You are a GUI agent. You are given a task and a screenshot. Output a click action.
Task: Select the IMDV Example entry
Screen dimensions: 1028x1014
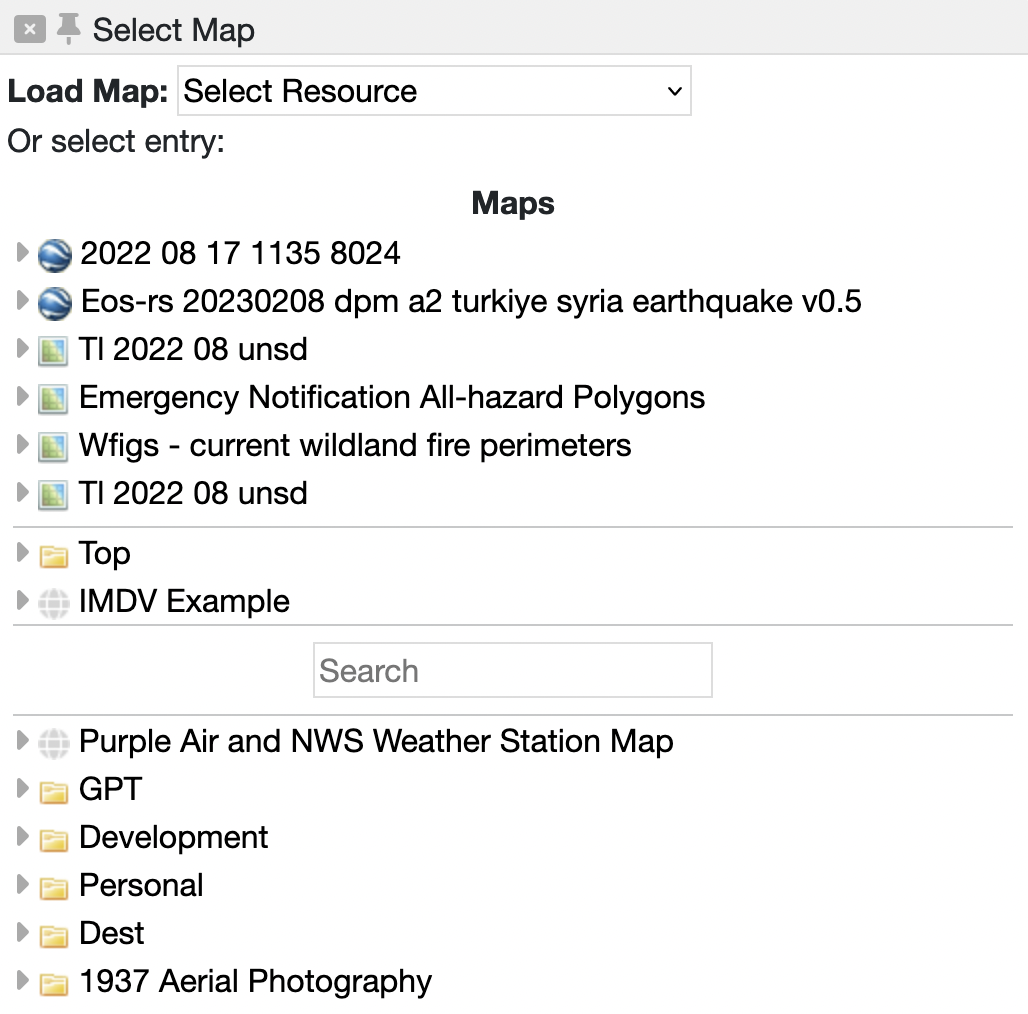[x=184, y=601]
